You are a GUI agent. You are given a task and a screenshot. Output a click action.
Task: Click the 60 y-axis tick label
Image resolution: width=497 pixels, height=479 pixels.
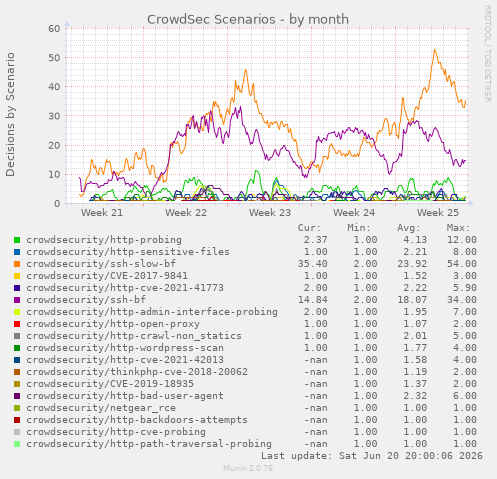54,29
